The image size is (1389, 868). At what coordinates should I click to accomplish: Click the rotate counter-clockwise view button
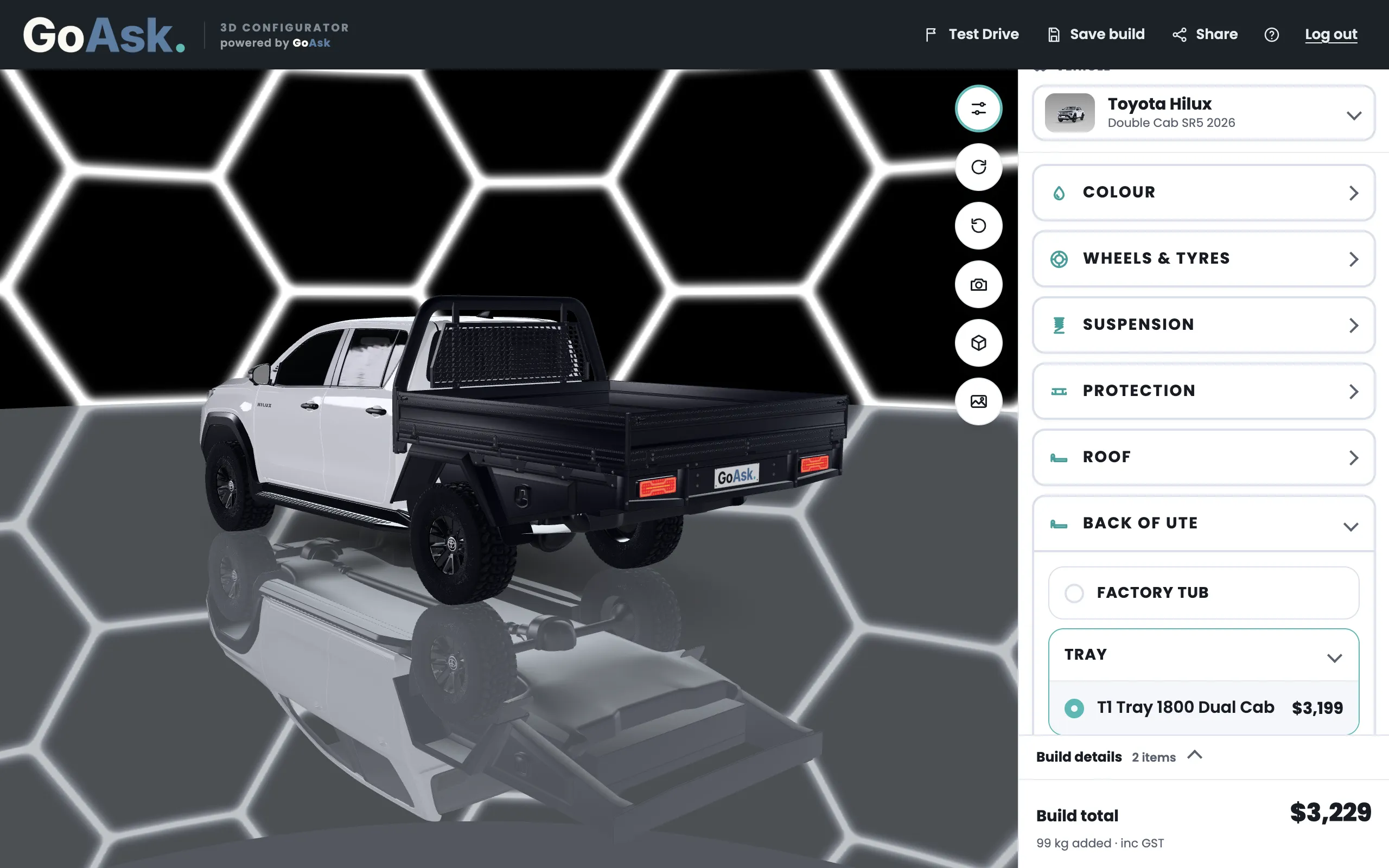coord(979,226)
